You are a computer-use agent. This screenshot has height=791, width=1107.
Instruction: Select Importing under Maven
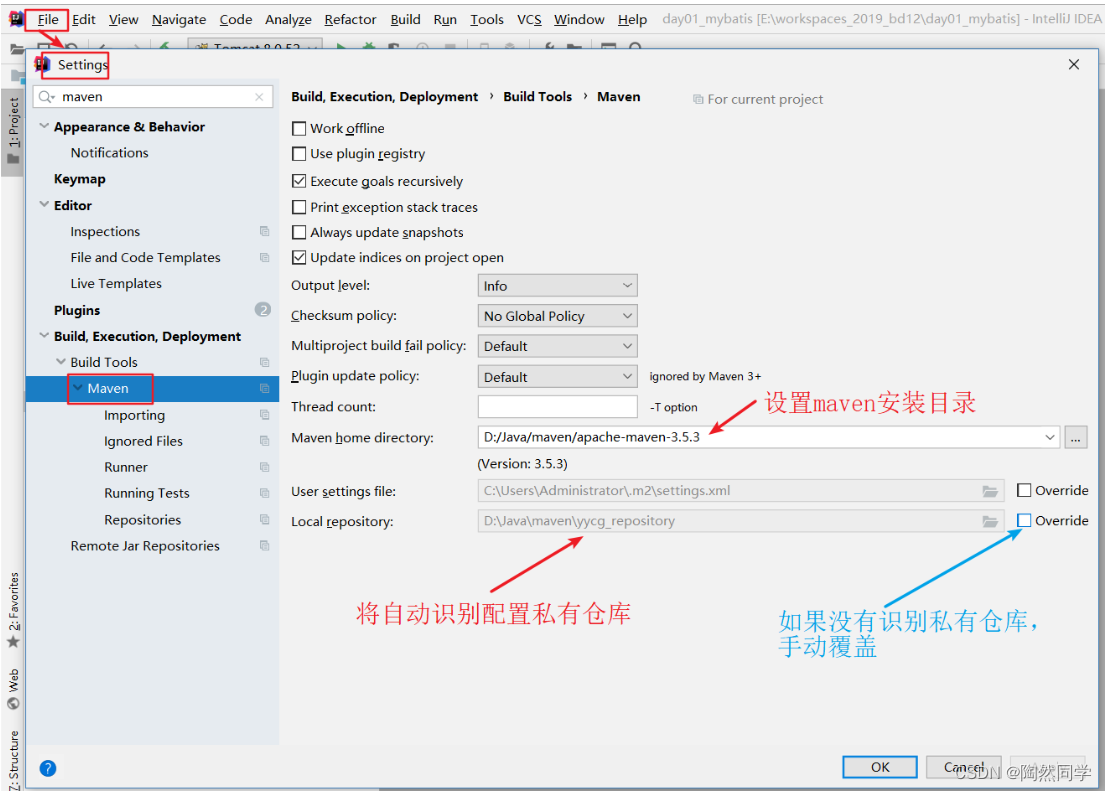pyautogui.click(x=134, y=415)
